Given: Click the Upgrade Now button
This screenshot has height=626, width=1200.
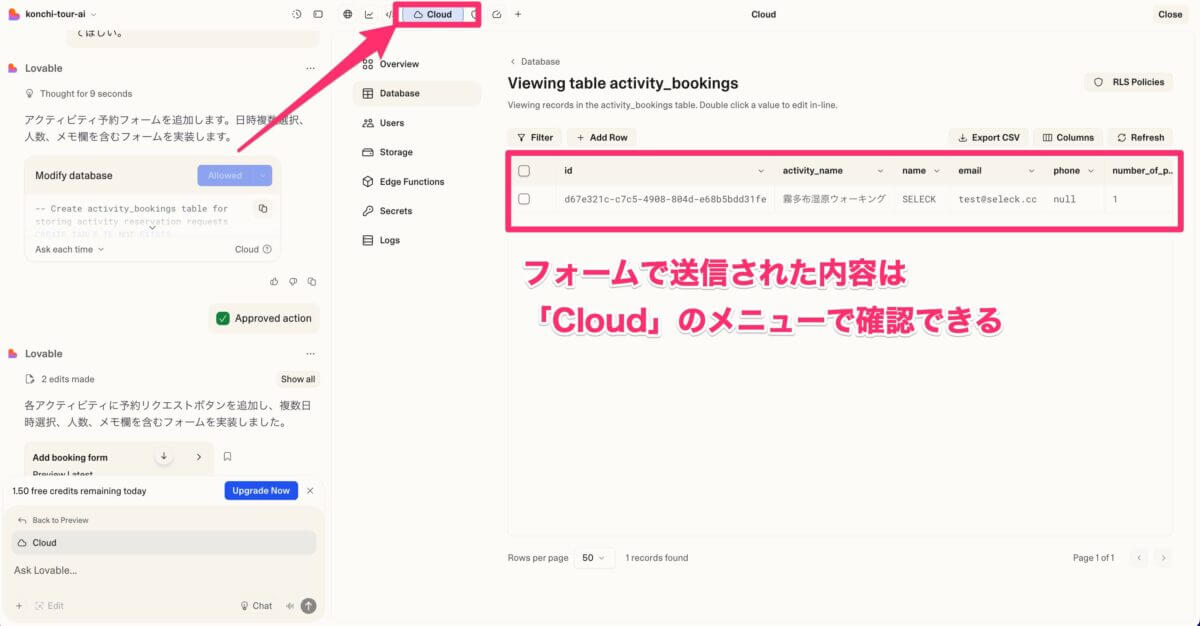Looking at the screenshot, I should 261,491.
